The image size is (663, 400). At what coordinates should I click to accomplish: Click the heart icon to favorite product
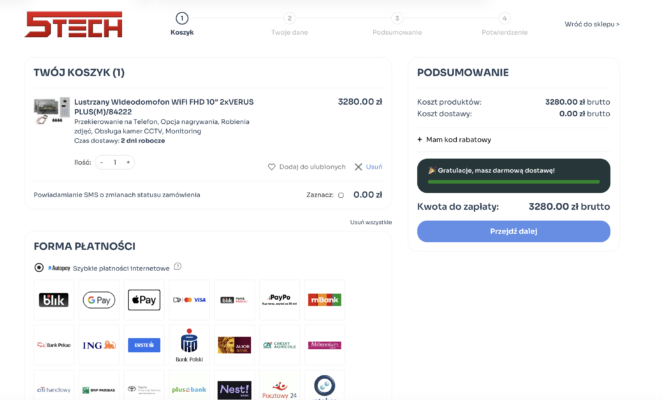271,167
